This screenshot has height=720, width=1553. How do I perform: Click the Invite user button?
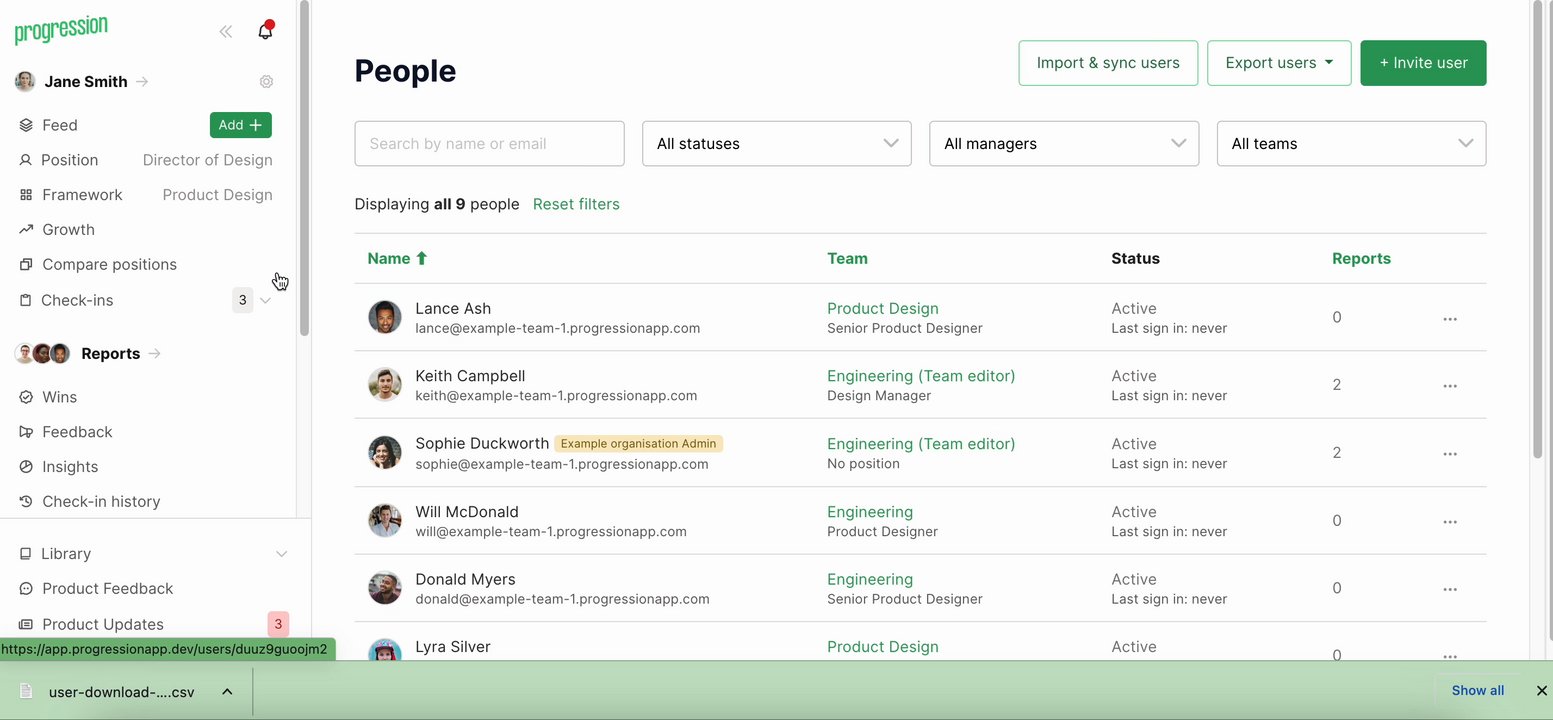click(x=1422, y=63)
